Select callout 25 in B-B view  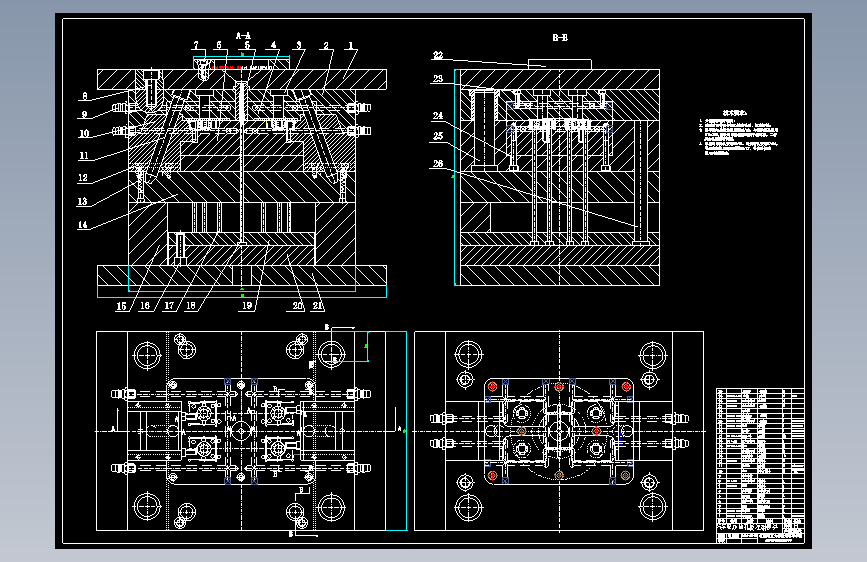438,136
